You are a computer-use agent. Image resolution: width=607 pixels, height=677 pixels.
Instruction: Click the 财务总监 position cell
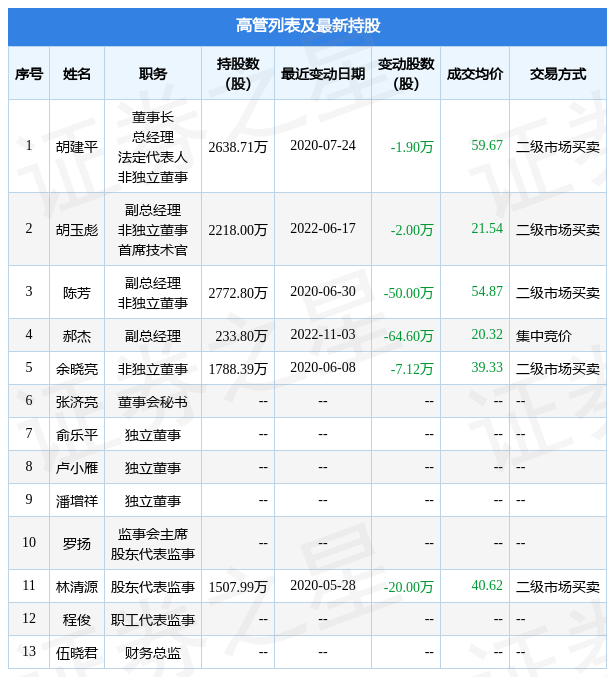153,653
